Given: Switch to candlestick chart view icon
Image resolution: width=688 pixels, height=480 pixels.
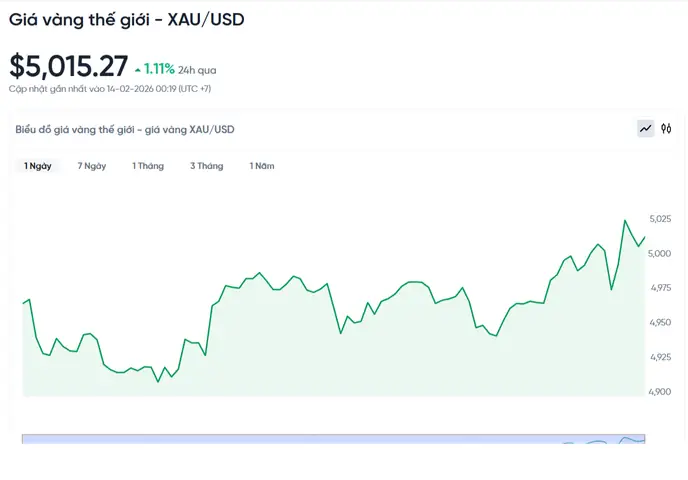Looking at the screenshot, I should pos(666,129).
